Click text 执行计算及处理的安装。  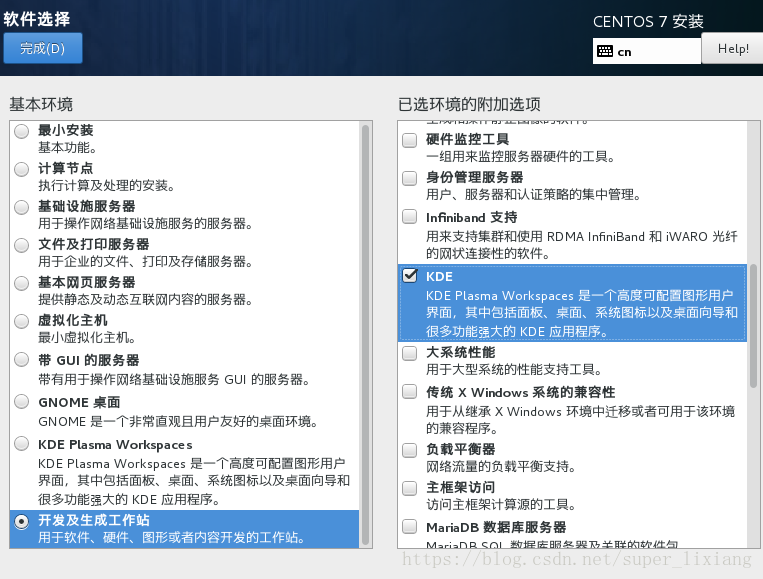pyautogui.click(x=107, y=185)
